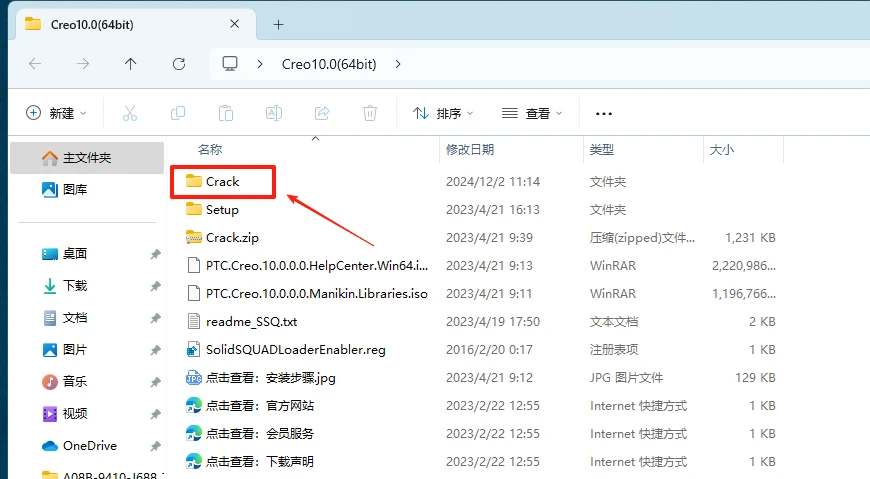Viewport: 870px width, 479px height.
Task: Open 图片 in the sidebar
Action: pyautogui.click(x=75, y=350)
